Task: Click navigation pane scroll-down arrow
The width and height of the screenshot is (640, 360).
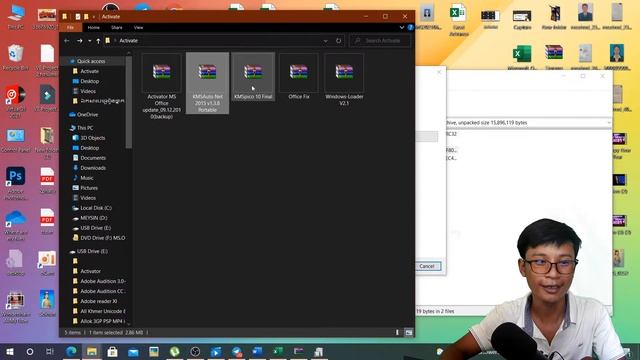Action: tap(129, 324)
